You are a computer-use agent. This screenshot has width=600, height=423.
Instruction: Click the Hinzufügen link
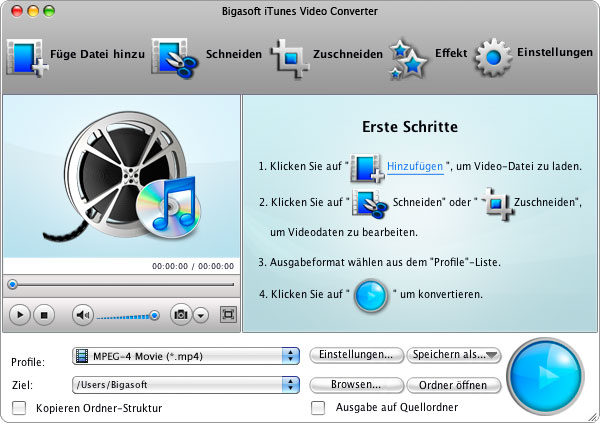[415, 167]
